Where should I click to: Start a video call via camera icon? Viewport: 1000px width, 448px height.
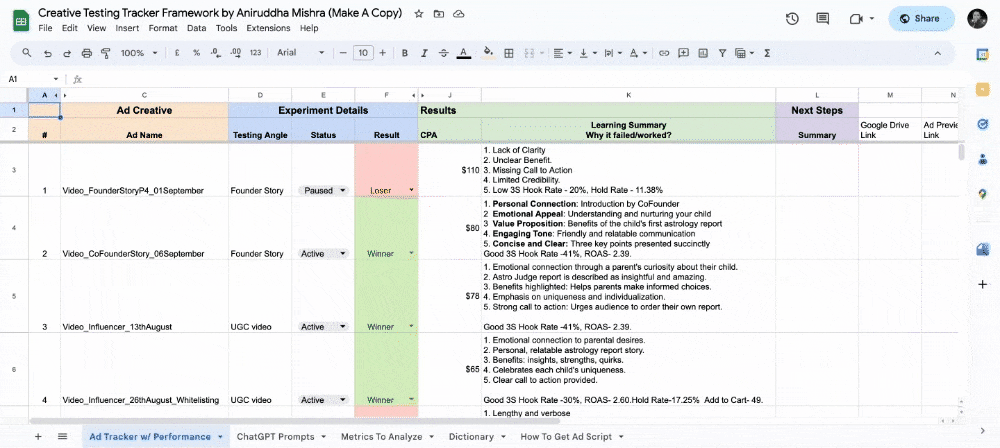pos(856,19)
